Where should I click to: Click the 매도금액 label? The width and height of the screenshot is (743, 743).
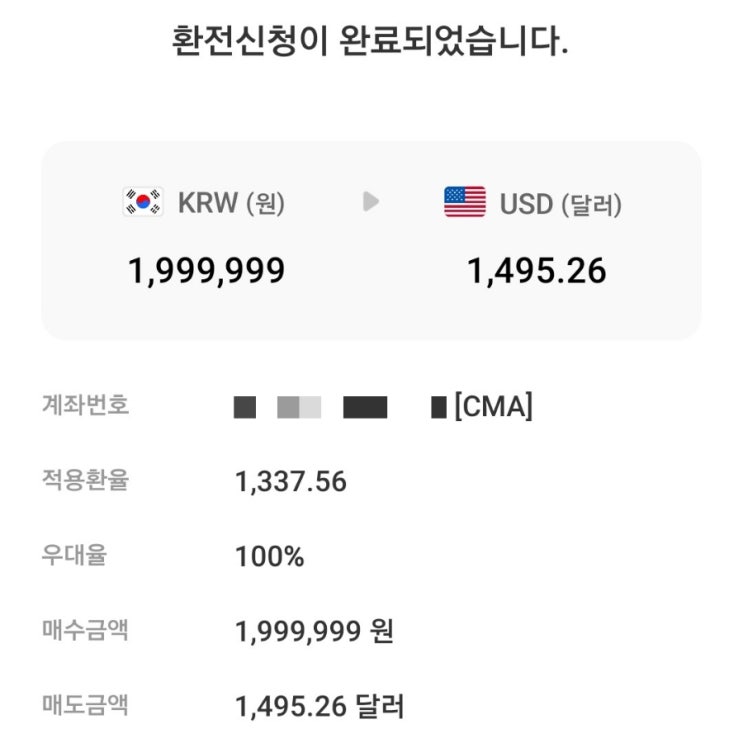pos(87,705)
